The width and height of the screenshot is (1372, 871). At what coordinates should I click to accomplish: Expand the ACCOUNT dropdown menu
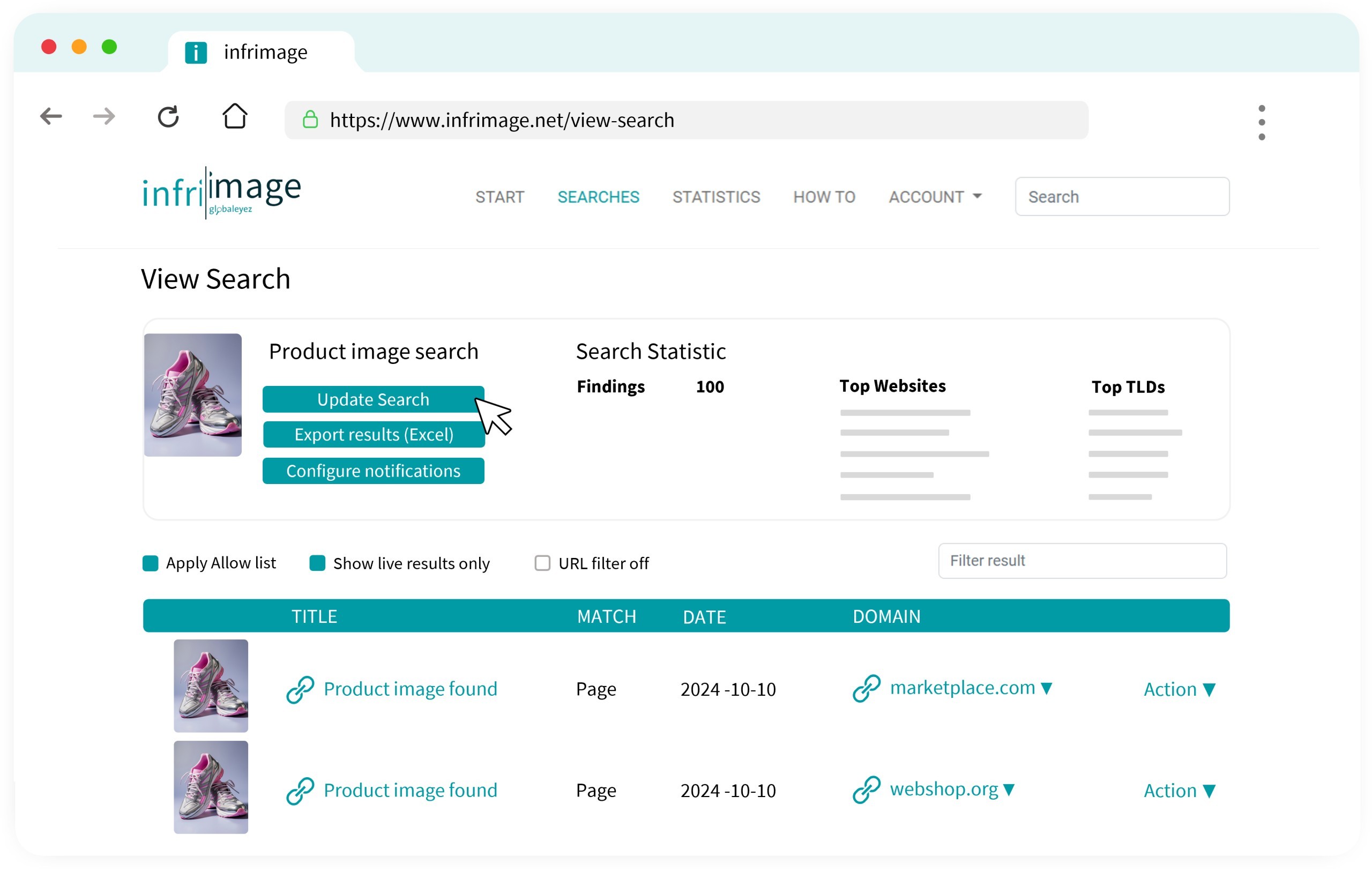click(x=935, y=197)
